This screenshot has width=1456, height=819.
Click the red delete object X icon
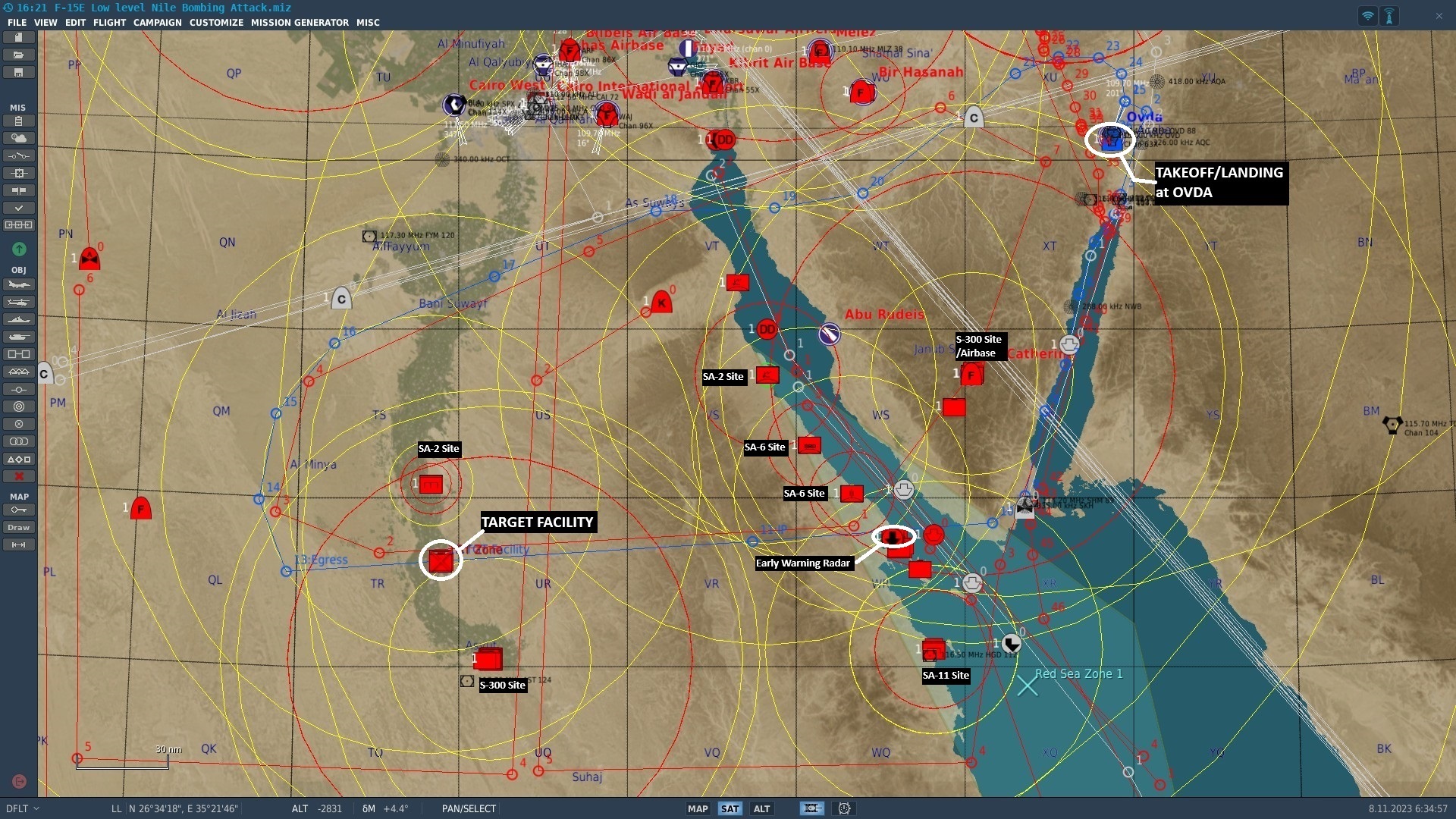pos(19,476)
